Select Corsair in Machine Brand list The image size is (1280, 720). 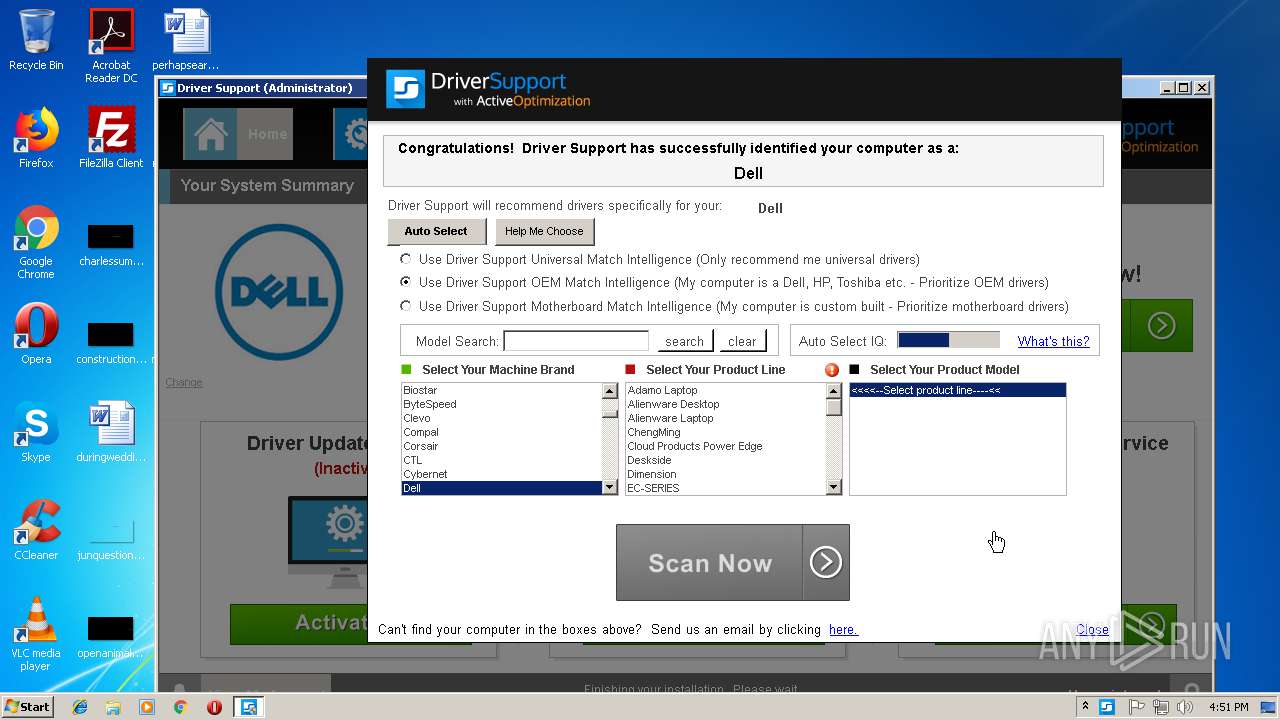click(500, 446)
